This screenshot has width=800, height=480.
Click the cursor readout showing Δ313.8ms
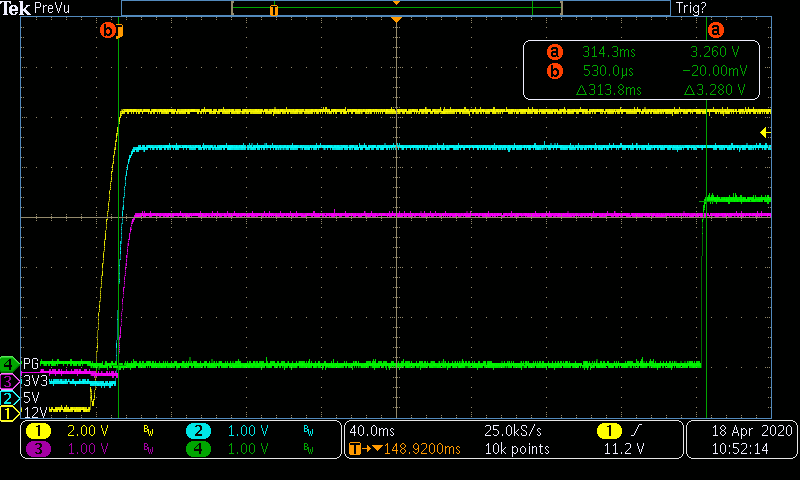(609, 89)
